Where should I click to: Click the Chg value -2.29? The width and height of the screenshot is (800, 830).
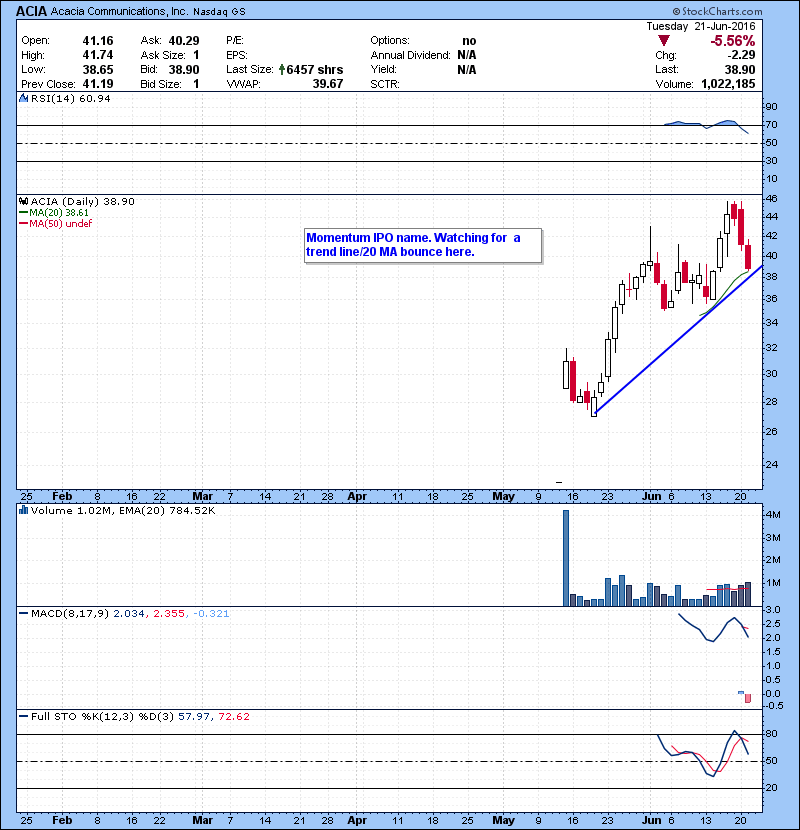[x=740, y=55]
